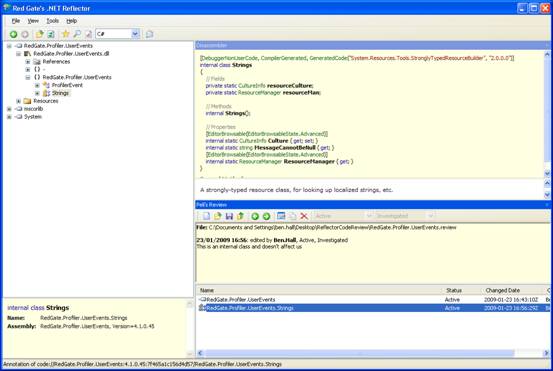
Task: Click the Changed Date column header
Action: [513, 290]
